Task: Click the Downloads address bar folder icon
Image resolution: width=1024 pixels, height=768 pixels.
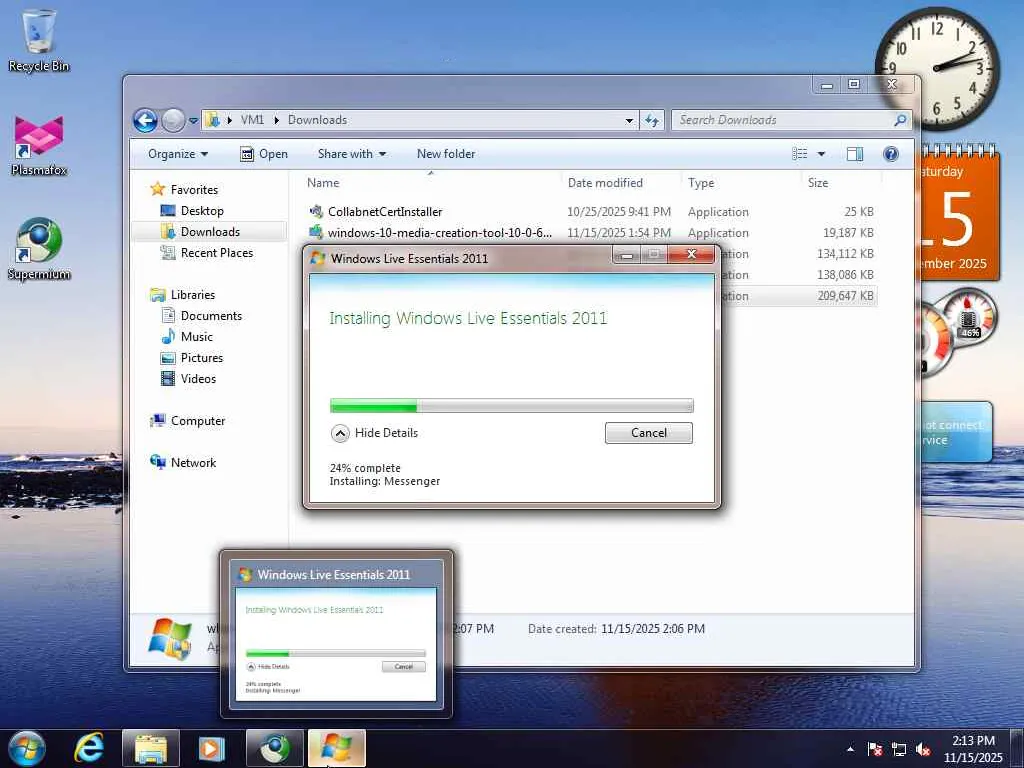Action: tap(212, 120)
